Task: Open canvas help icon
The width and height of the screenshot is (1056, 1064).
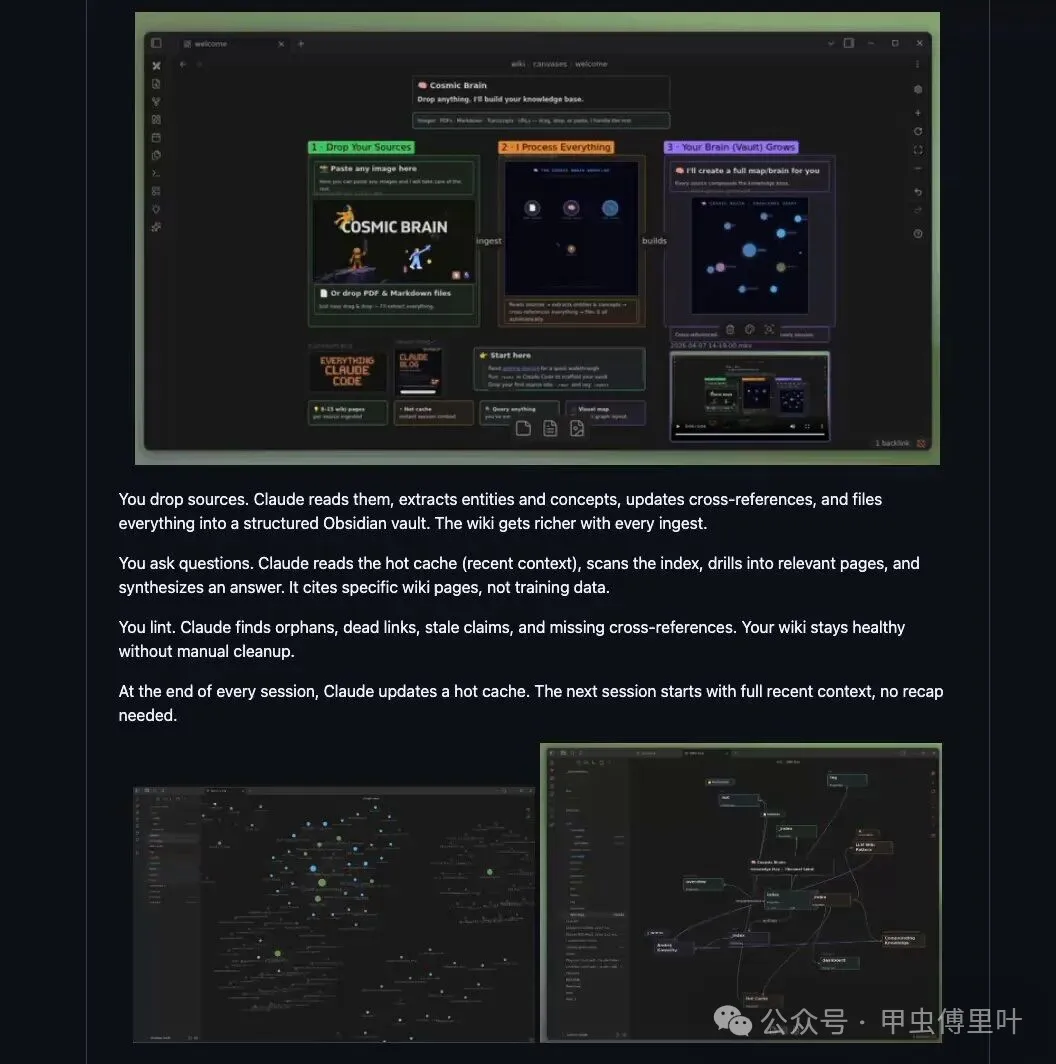Action: pos(918,234)
